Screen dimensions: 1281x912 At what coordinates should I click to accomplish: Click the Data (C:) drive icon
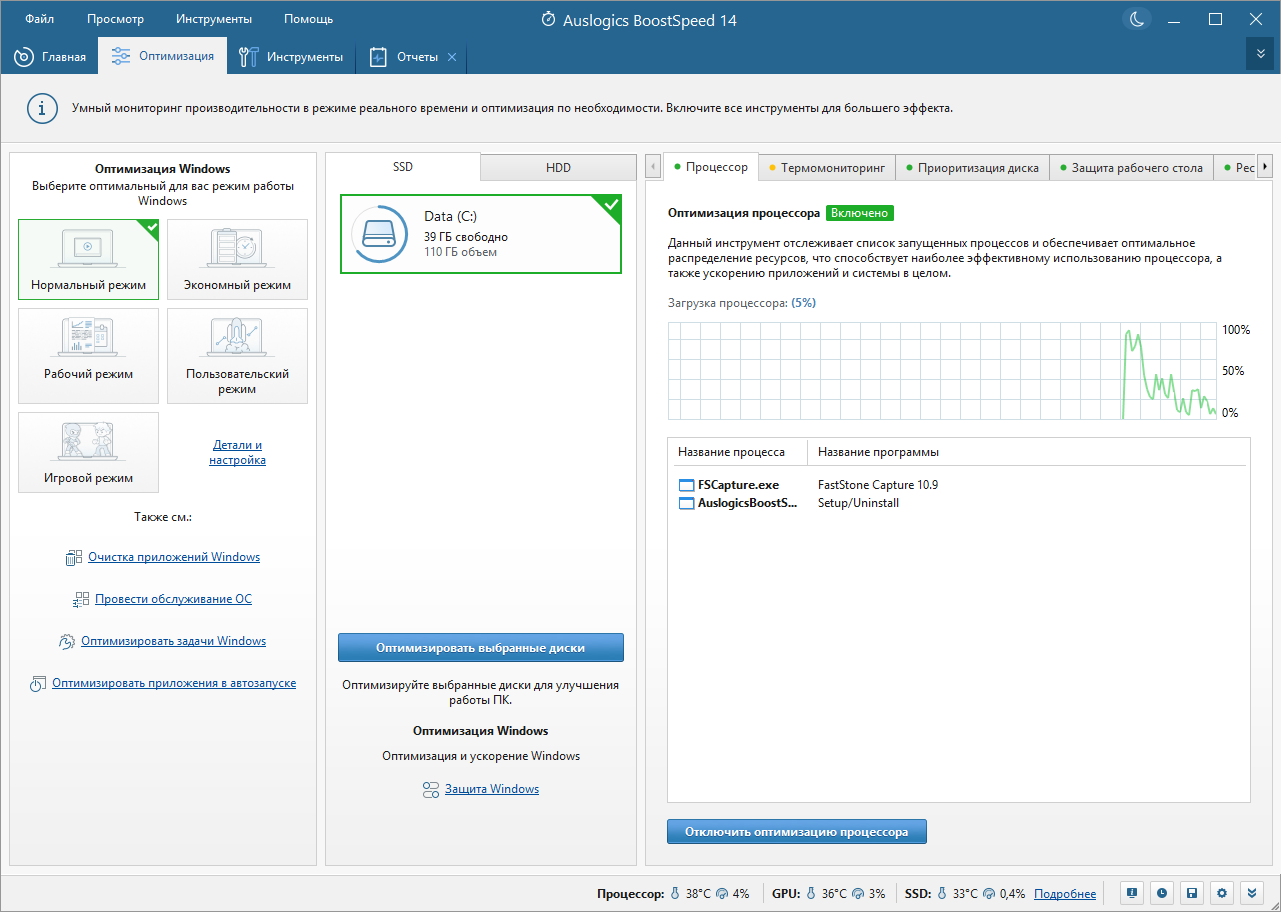(x=379, y=234)
